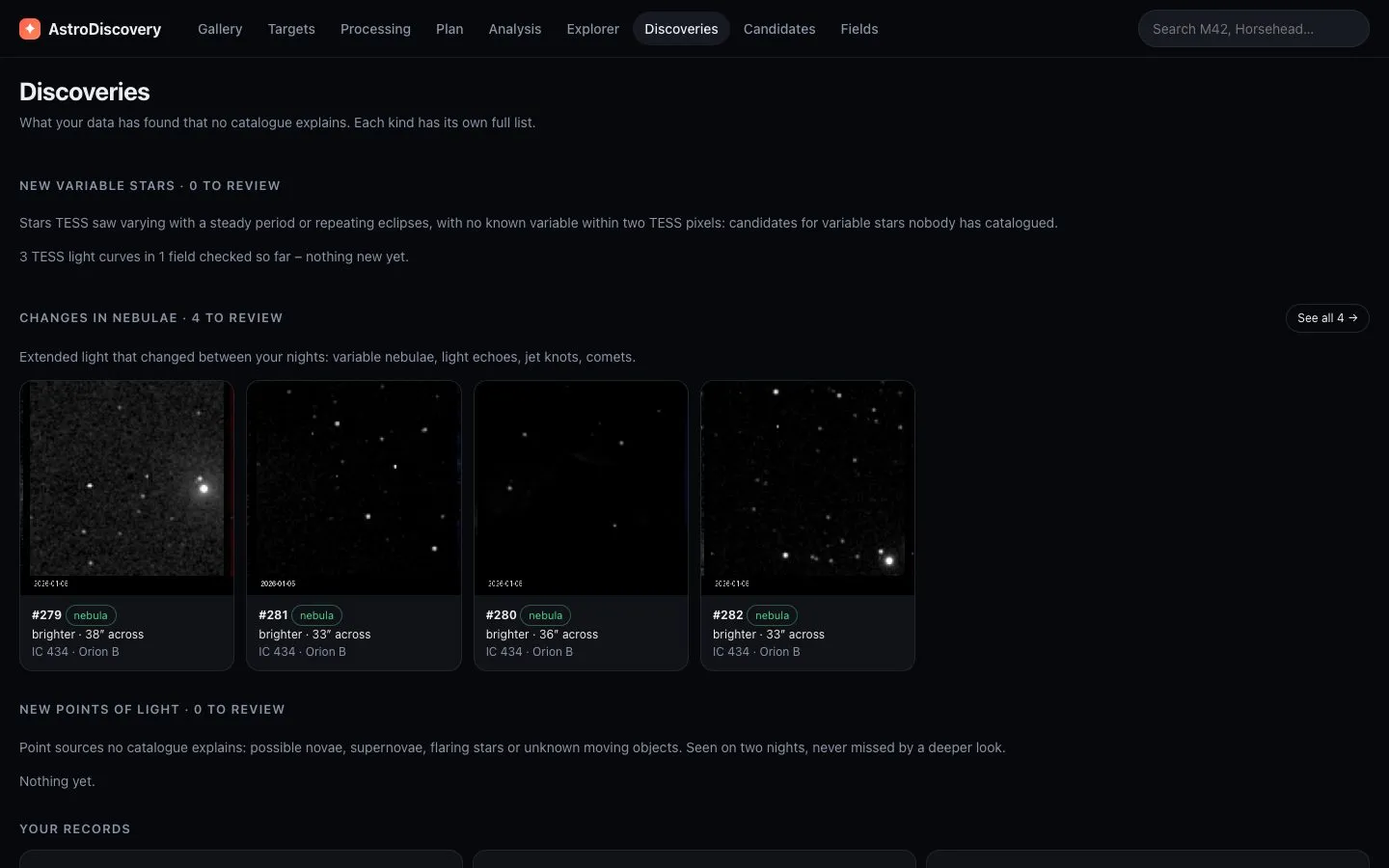Click the See all 4 button
The image size is (1389, 868).
(x=1327, y=318)
